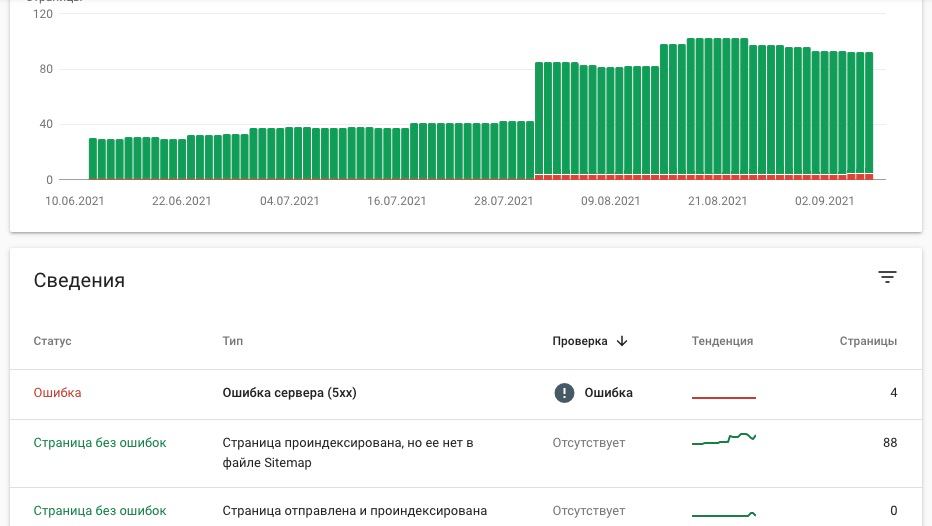Click the 120 y-axis label
The width and height of the screenshot is (932, 526).
43,14
